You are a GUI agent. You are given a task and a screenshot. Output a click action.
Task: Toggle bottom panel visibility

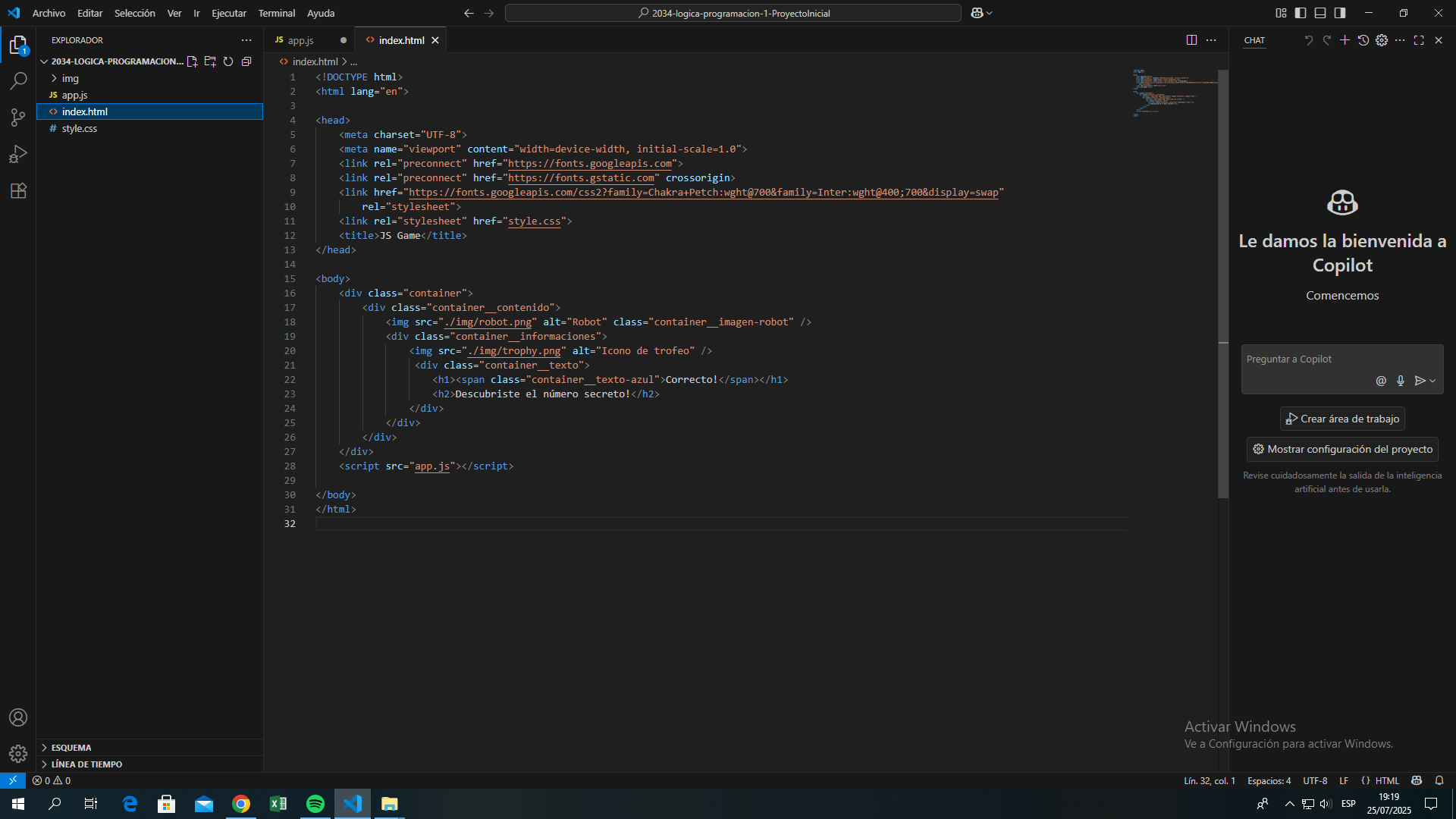click(x=1320, y=13)
